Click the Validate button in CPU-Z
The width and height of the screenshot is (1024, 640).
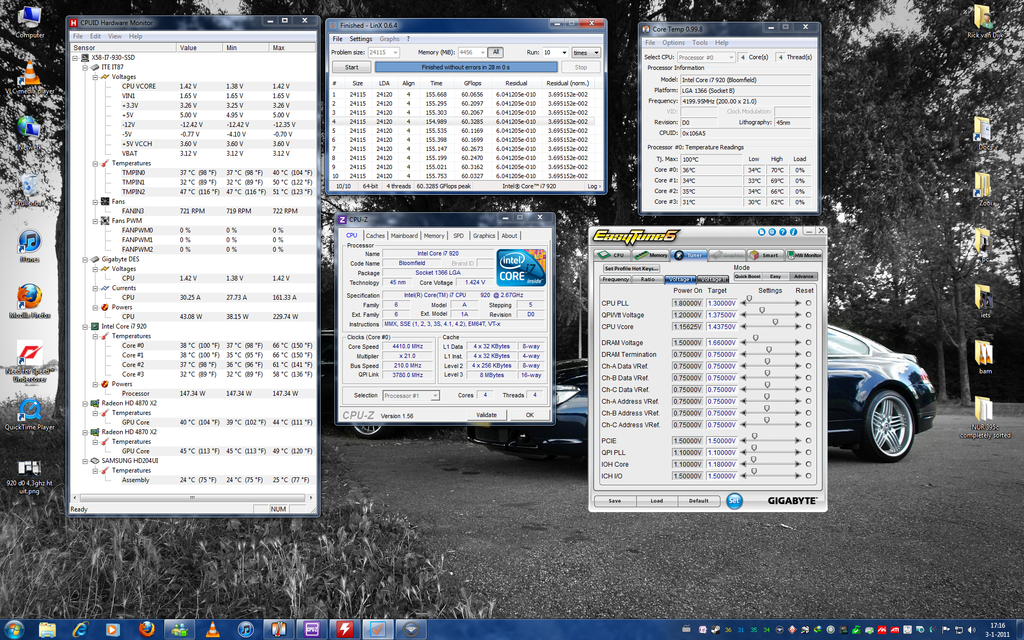tap(485, 415)
